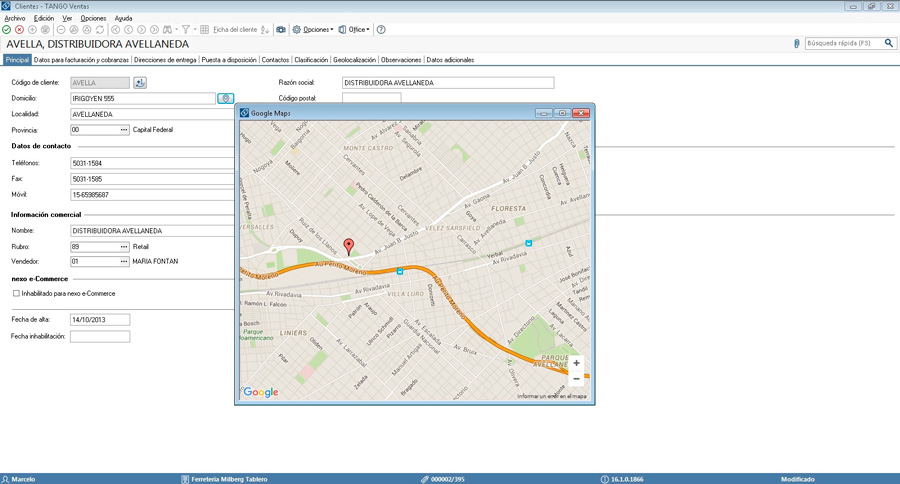Image resolution: width=900 pixels, height=484 pixels.
Task: Open the Ayuda menu
Action: (123, 18)
